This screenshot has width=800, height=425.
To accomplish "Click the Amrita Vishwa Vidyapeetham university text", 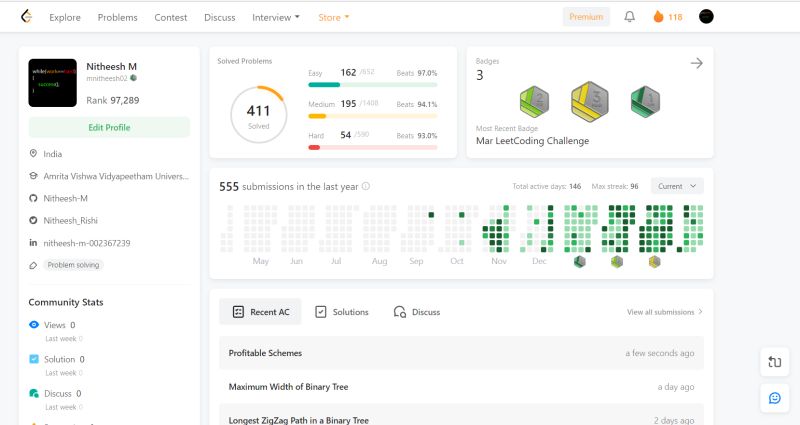I will click(116, 176).
